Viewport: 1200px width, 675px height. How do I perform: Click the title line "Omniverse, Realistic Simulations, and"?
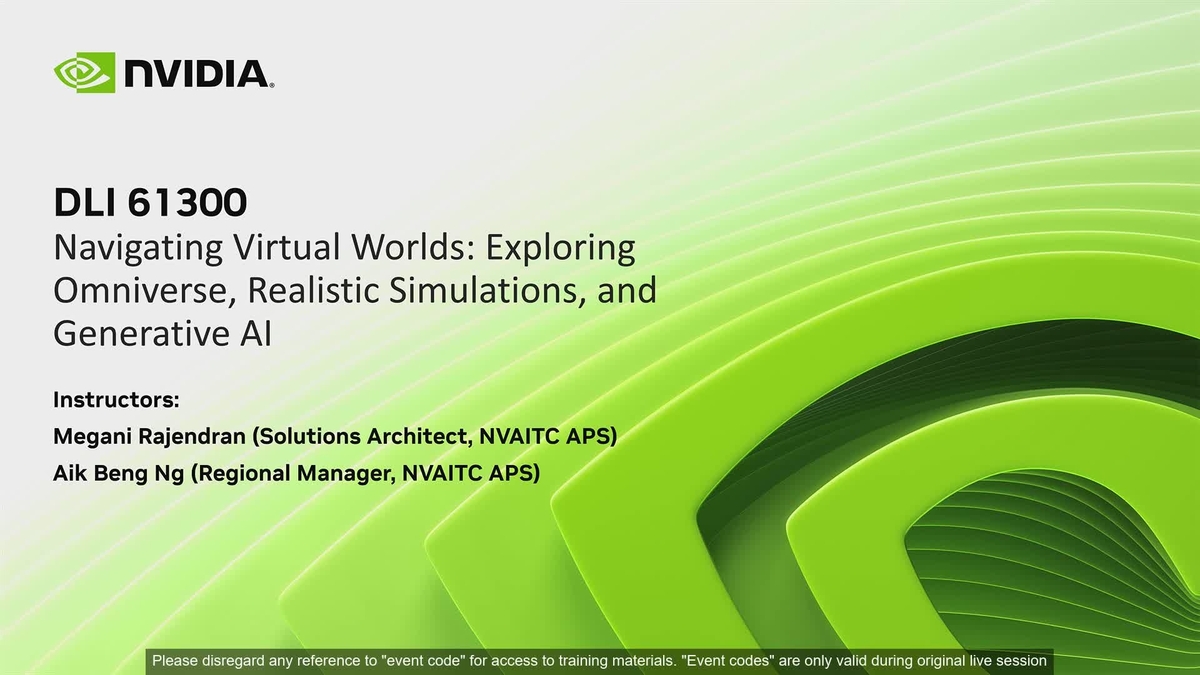point(354,291)
